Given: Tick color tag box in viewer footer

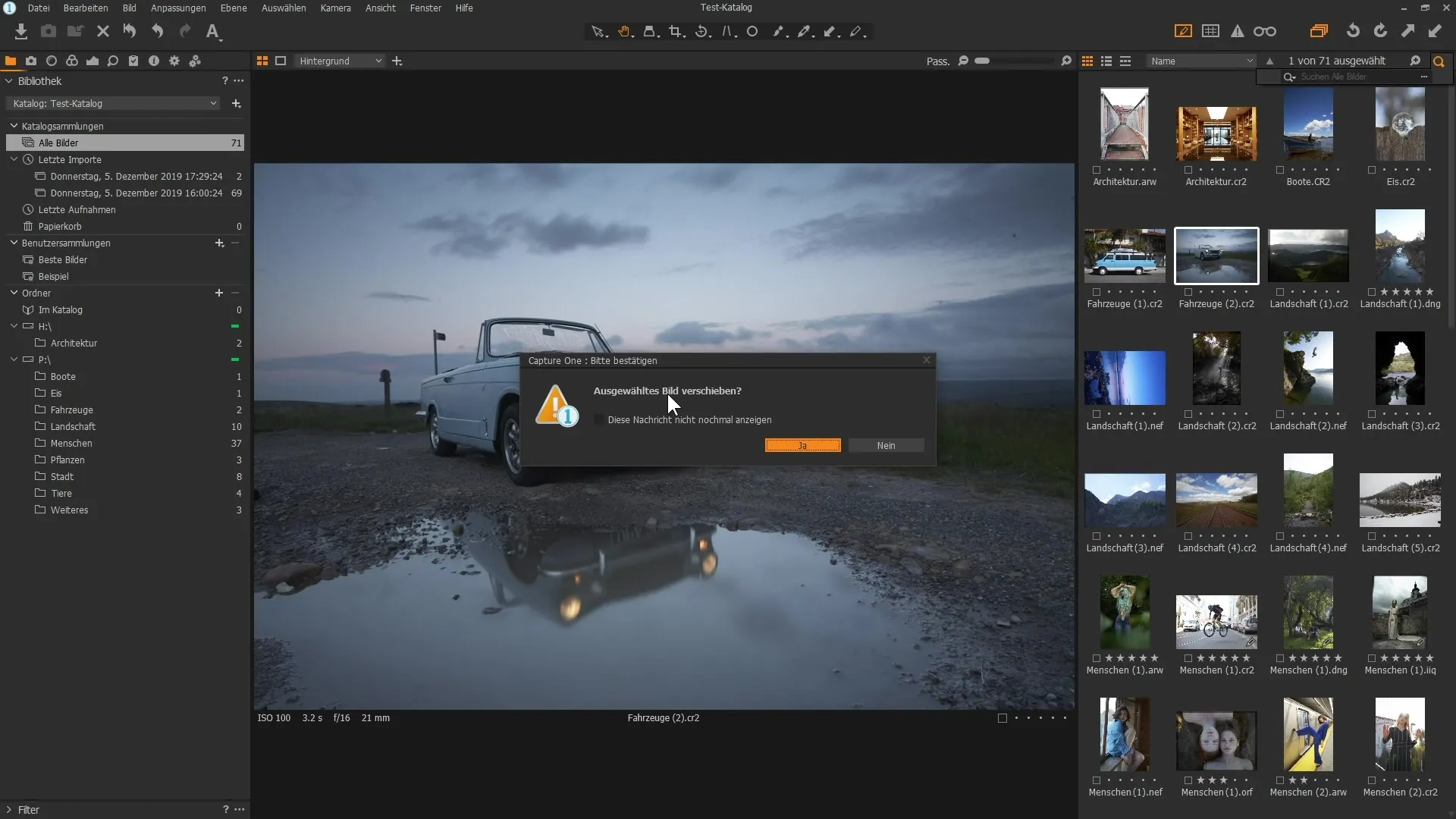Looking at the screenshot, I should click(1003, 718).
